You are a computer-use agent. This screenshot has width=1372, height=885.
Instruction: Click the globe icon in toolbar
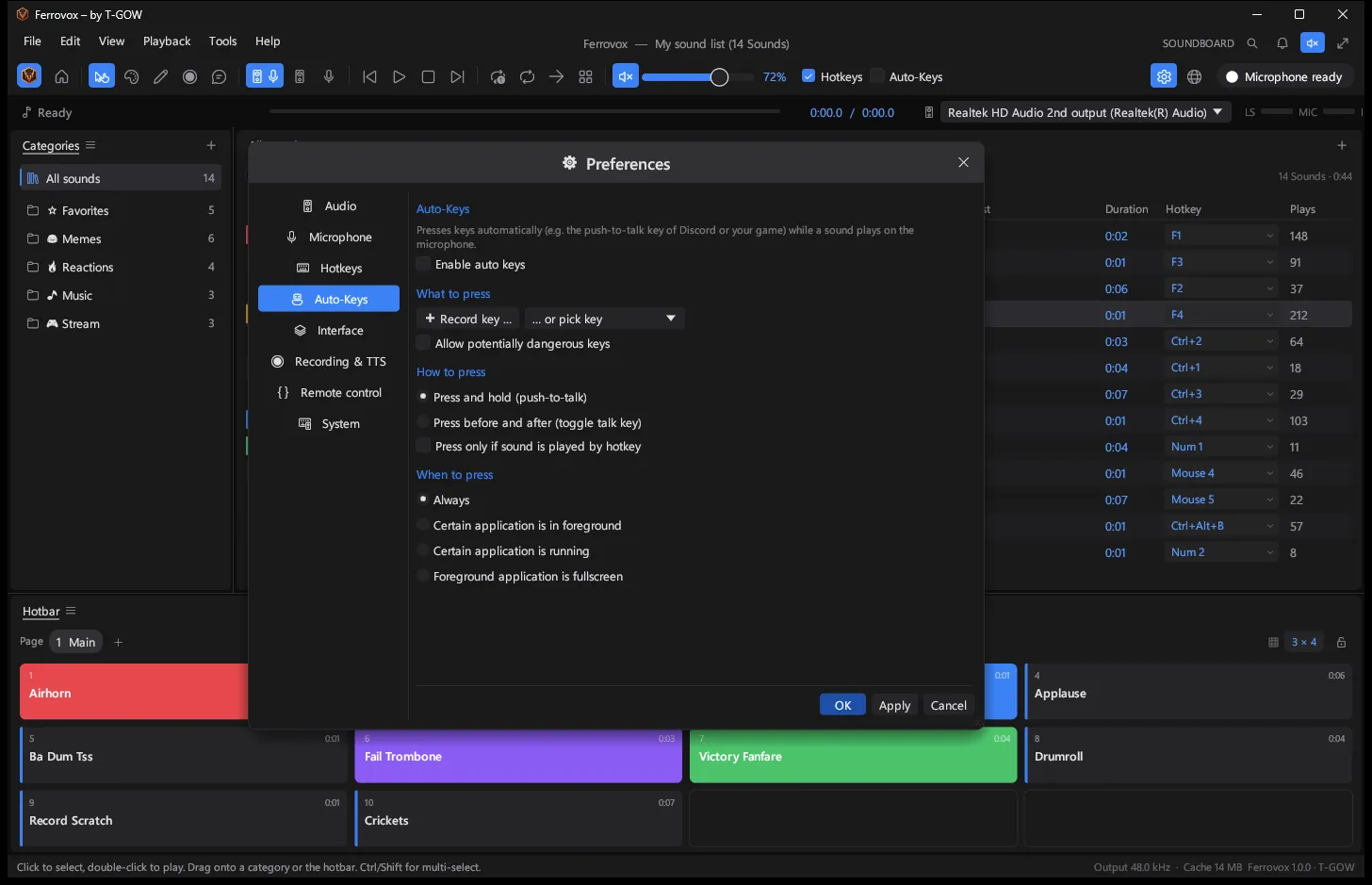(x=1194, y=77)
